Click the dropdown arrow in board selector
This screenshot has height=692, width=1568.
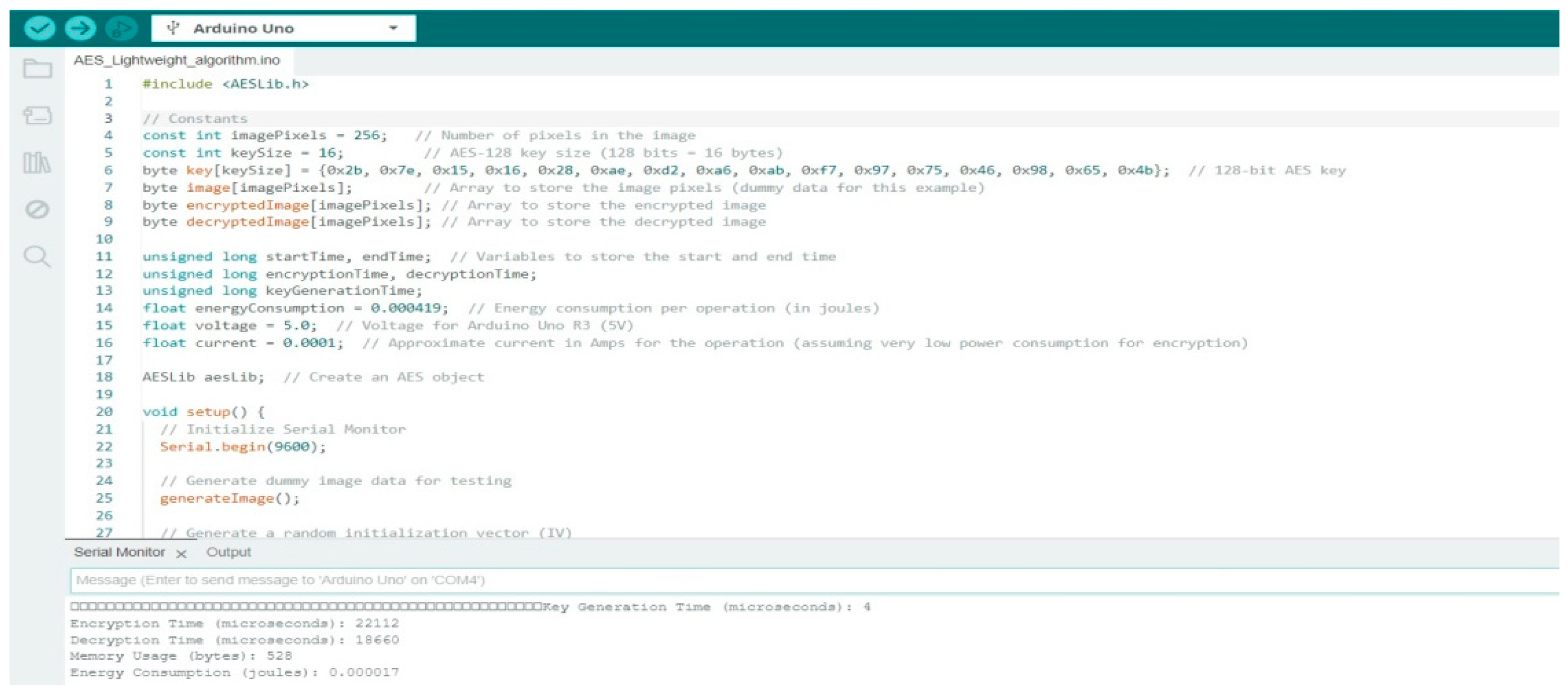coord(393,28)
